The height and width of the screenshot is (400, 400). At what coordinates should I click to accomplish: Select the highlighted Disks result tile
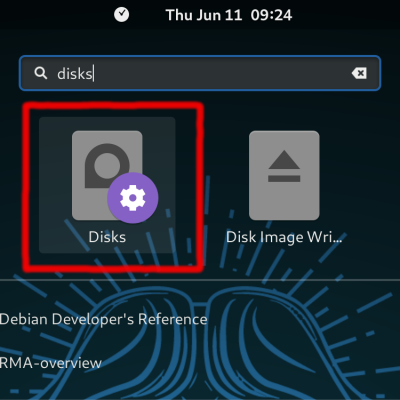point(107,185)
